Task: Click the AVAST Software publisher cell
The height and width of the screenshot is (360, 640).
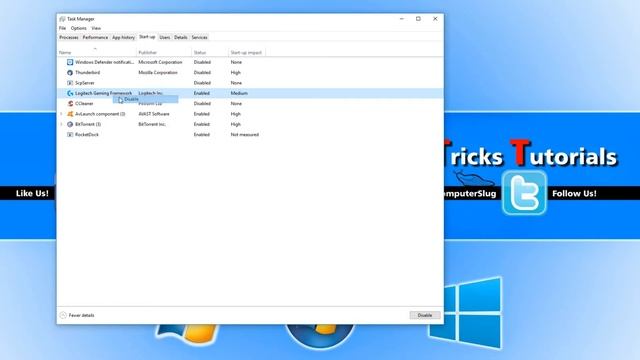Action: pos(154,114)
